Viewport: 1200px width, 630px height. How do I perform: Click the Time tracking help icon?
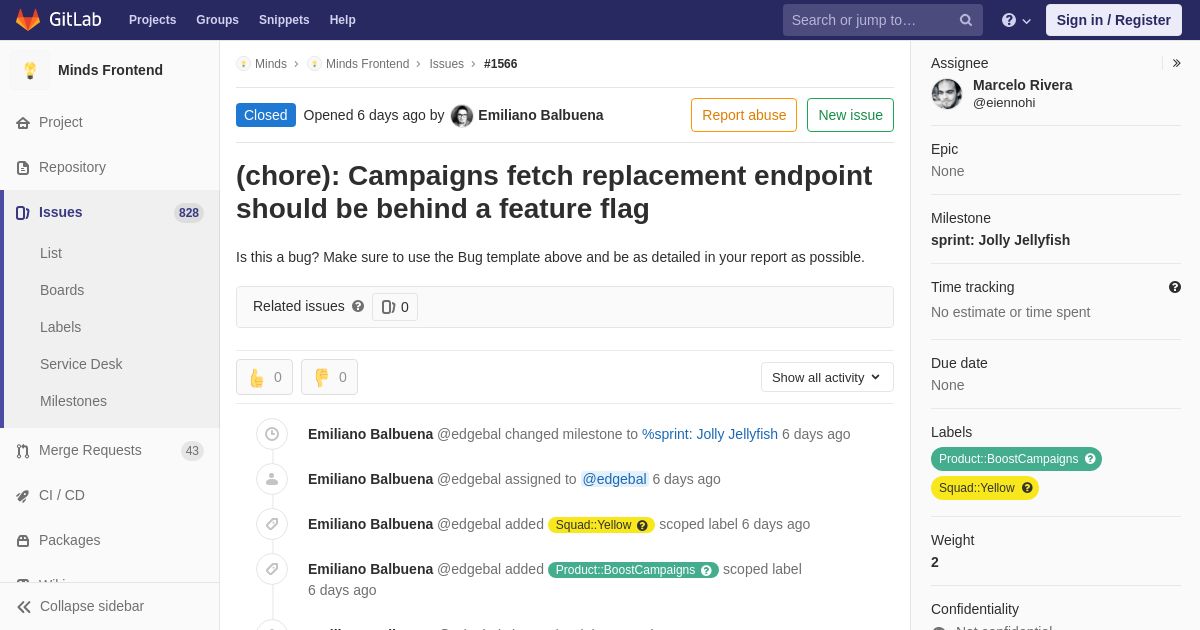point(1175,287)
